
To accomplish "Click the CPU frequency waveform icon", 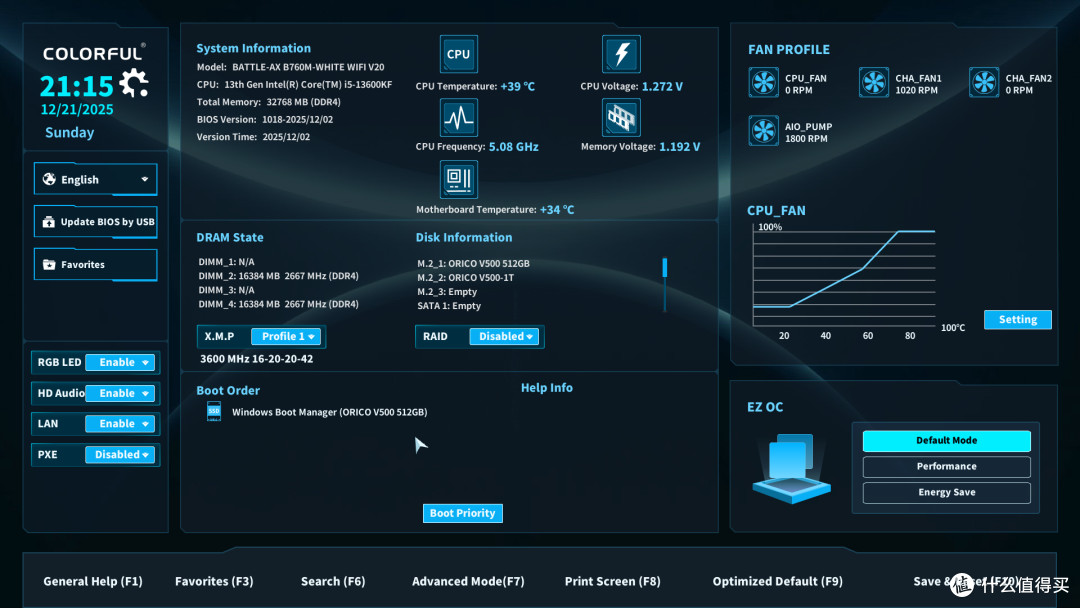I will coord(458,117).
